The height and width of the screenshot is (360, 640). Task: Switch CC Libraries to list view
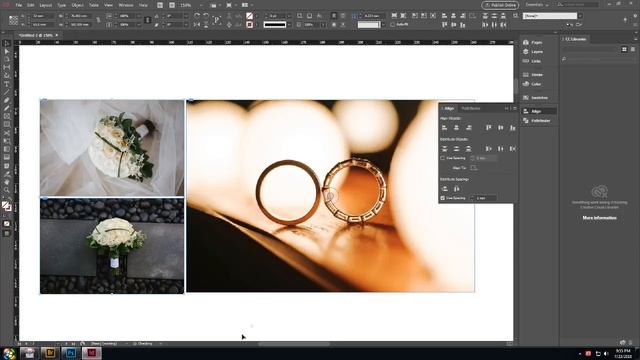[x=633, y=49]
